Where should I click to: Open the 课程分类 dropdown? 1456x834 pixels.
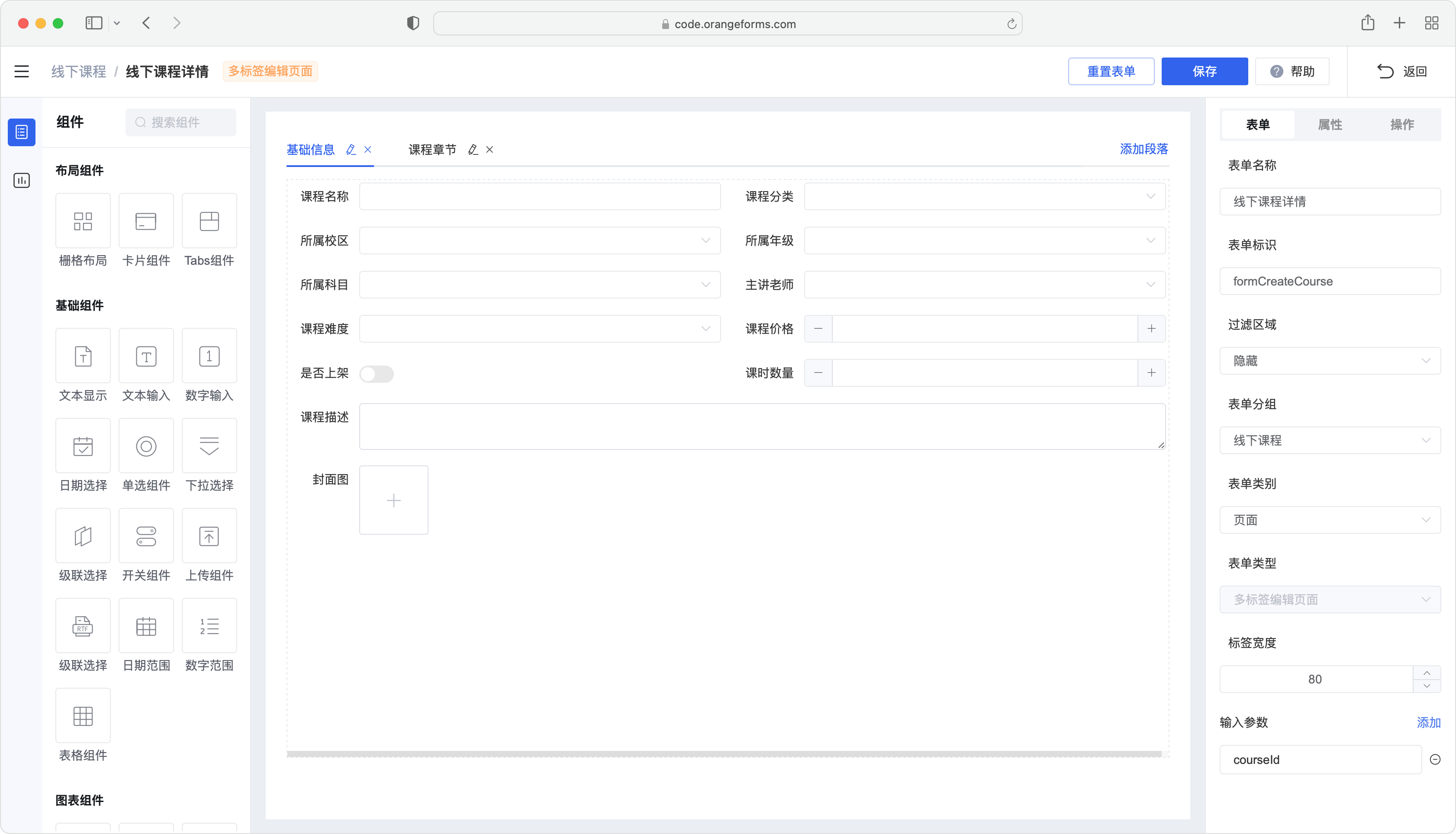click(984, 196)
